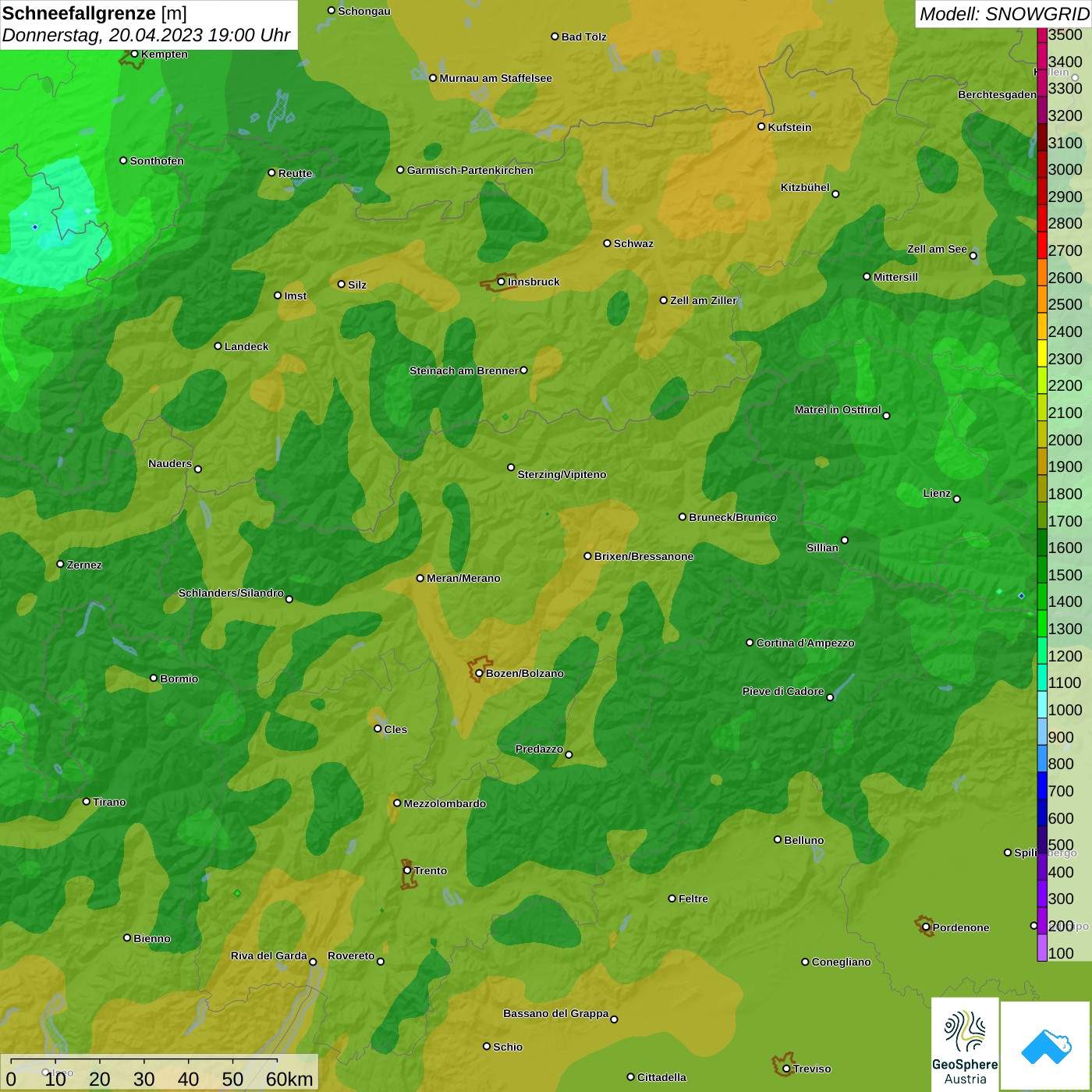Click the Landeck location marker dot
This screenshot has width=1092, height=1092.
pos(218,346)
